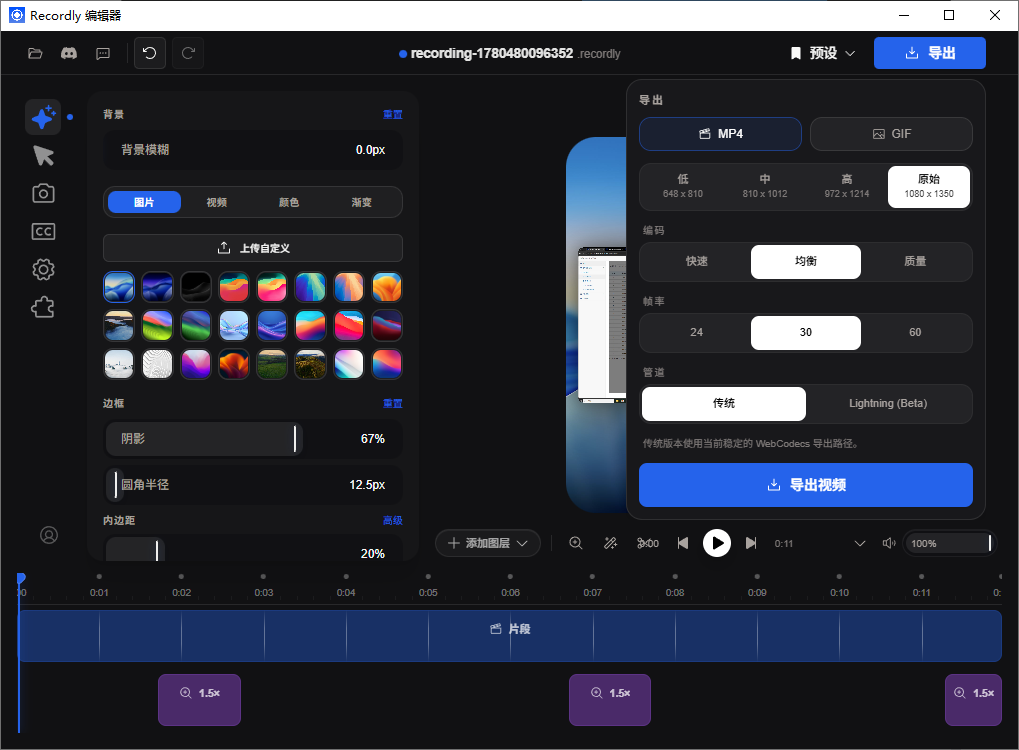The width and height of the screenshot is (1019, 750).
Task: Open the settings gear panel in the sidebar
Action: coord(44,269)
